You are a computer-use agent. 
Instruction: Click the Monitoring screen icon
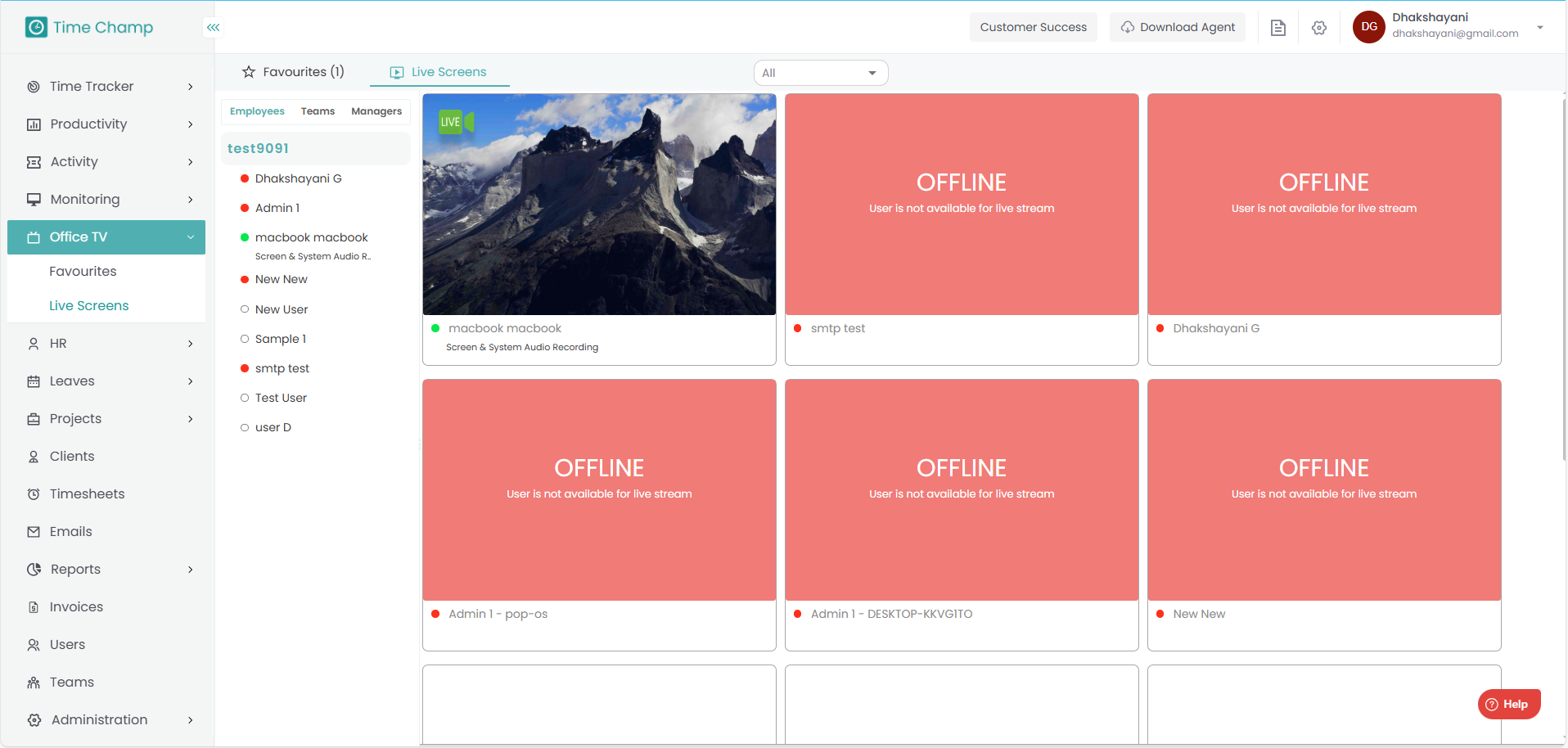[34, 200]
